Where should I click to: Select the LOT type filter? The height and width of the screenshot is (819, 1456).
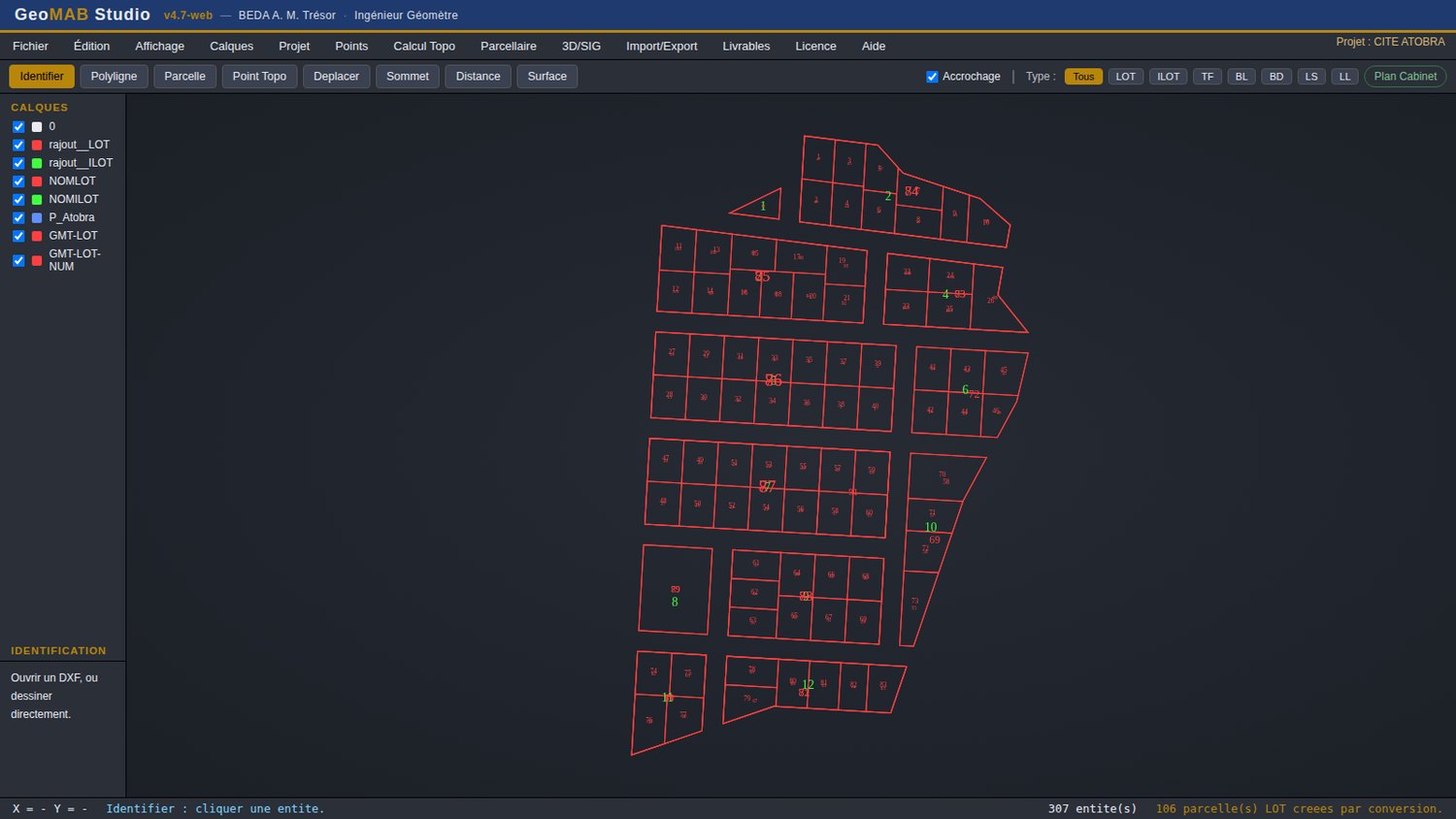(x=1125, y=77)
